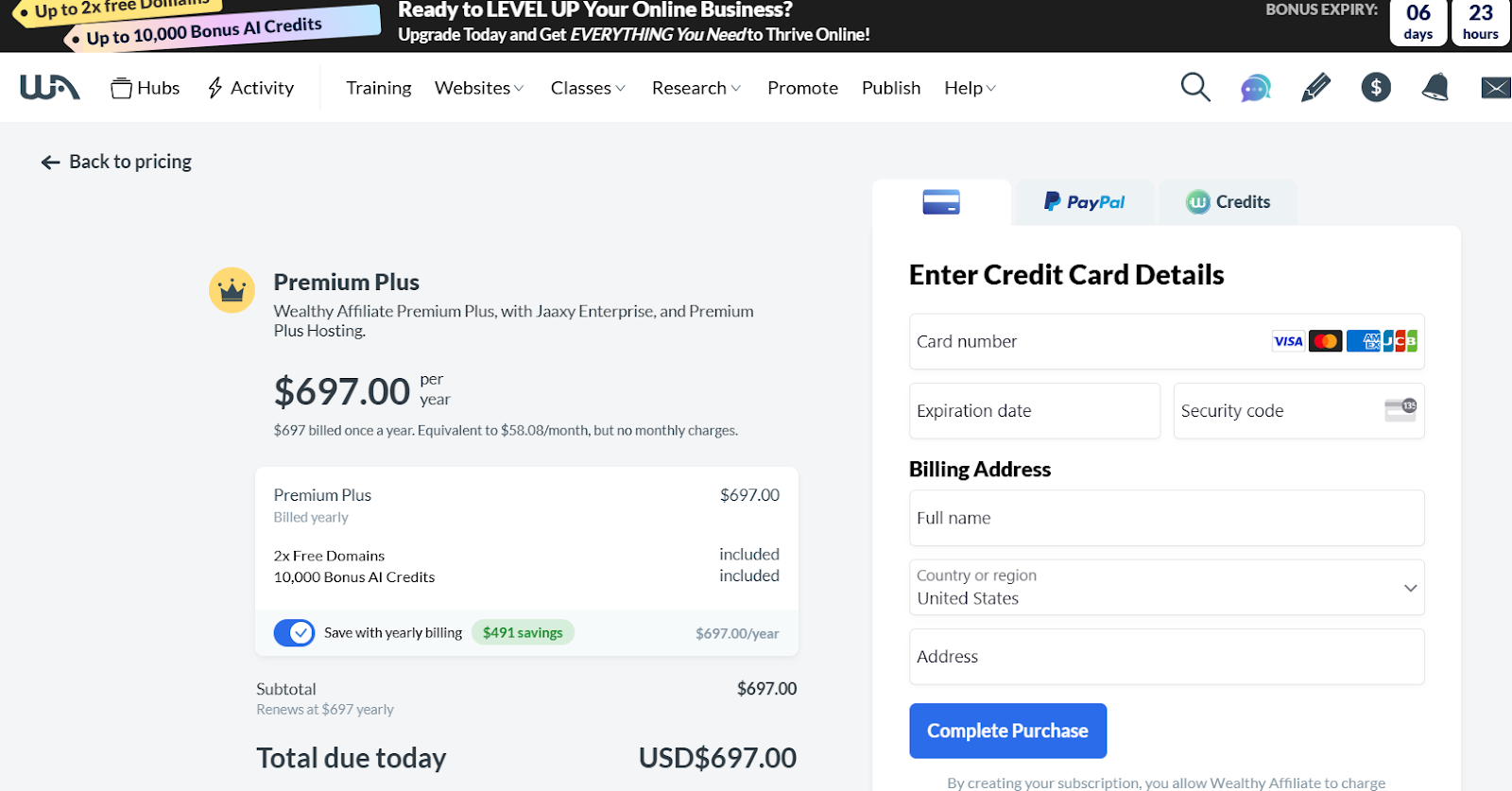Toggle the yearly billing savings switch
Image resolution: width=1512 pixels, height=791 pixels.
294,633
